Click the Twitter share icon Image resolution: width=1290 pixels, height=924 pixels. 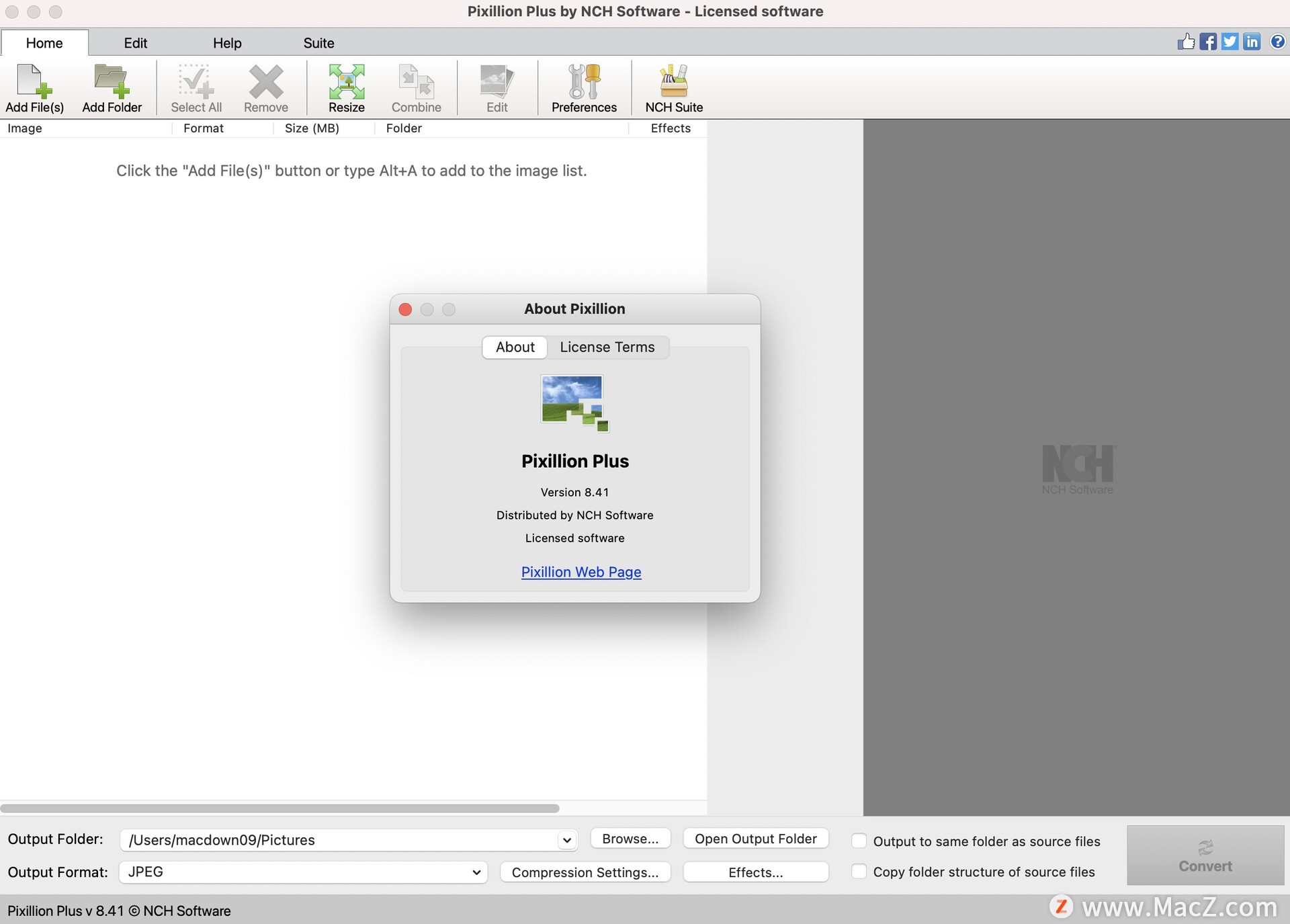click(x=1230, y=42)
